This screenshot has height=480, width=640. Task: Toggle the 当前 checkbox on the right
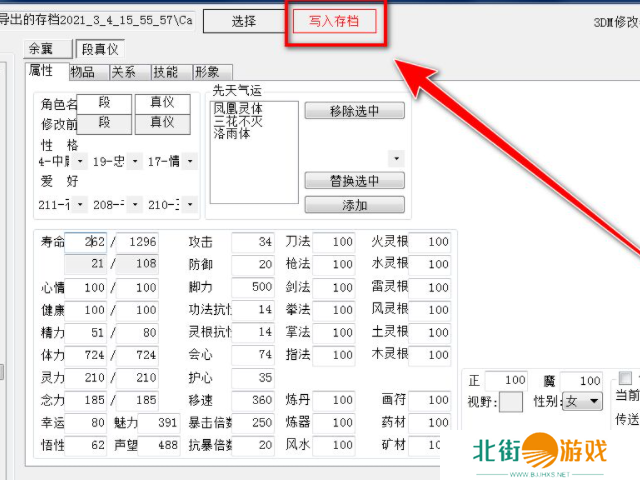[625, 378]
